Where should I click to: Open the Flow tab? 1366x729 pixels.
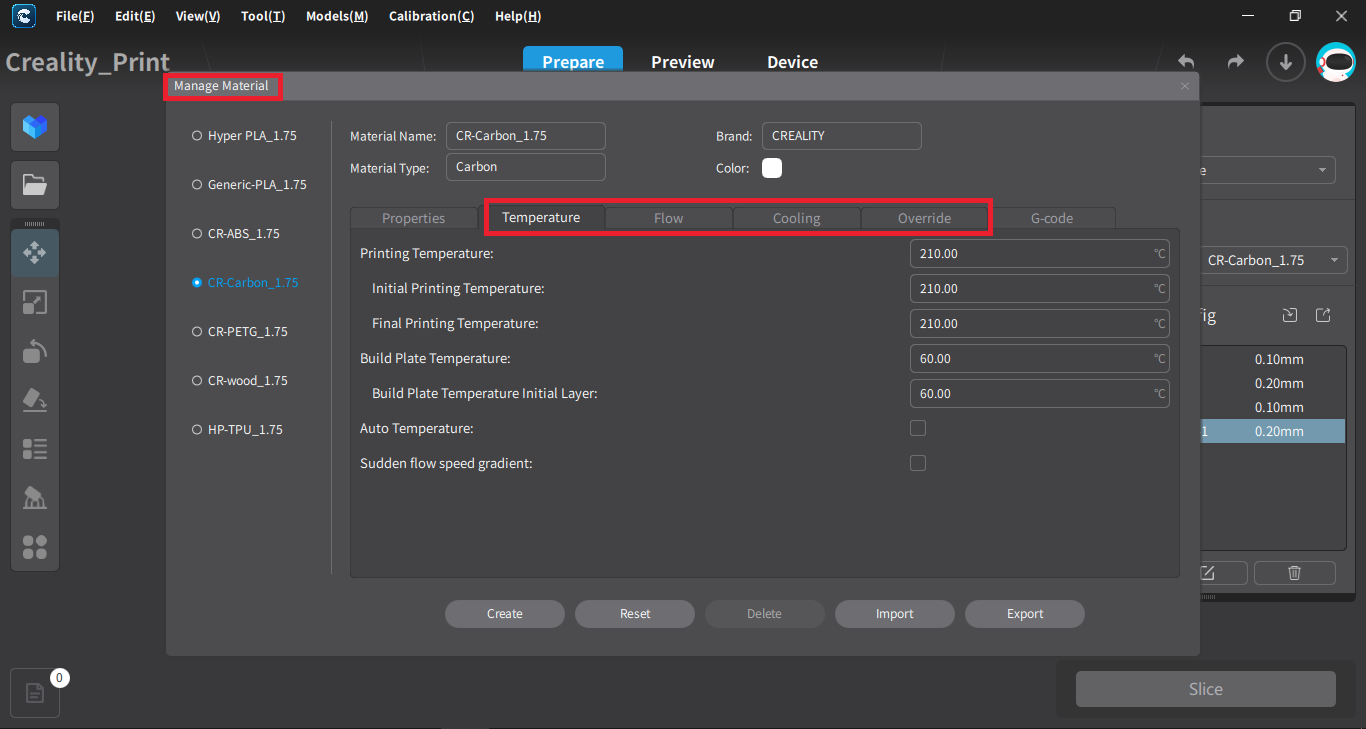point(669,218)
